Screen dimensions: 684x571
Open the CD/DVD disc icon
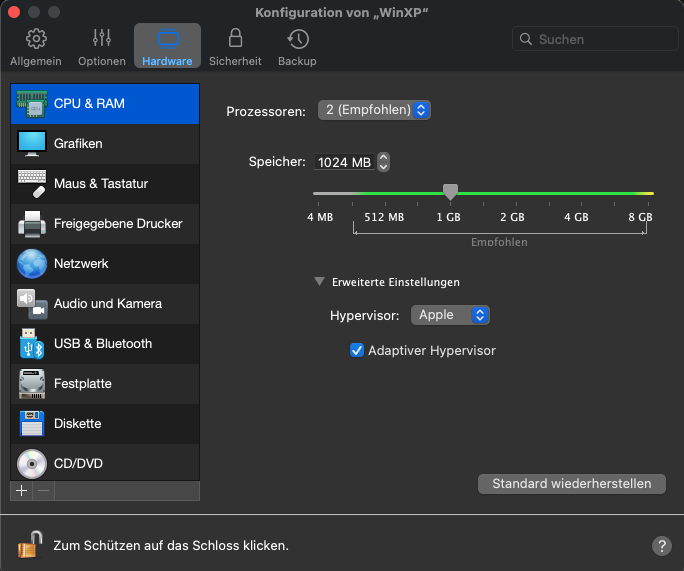point(32,463)
